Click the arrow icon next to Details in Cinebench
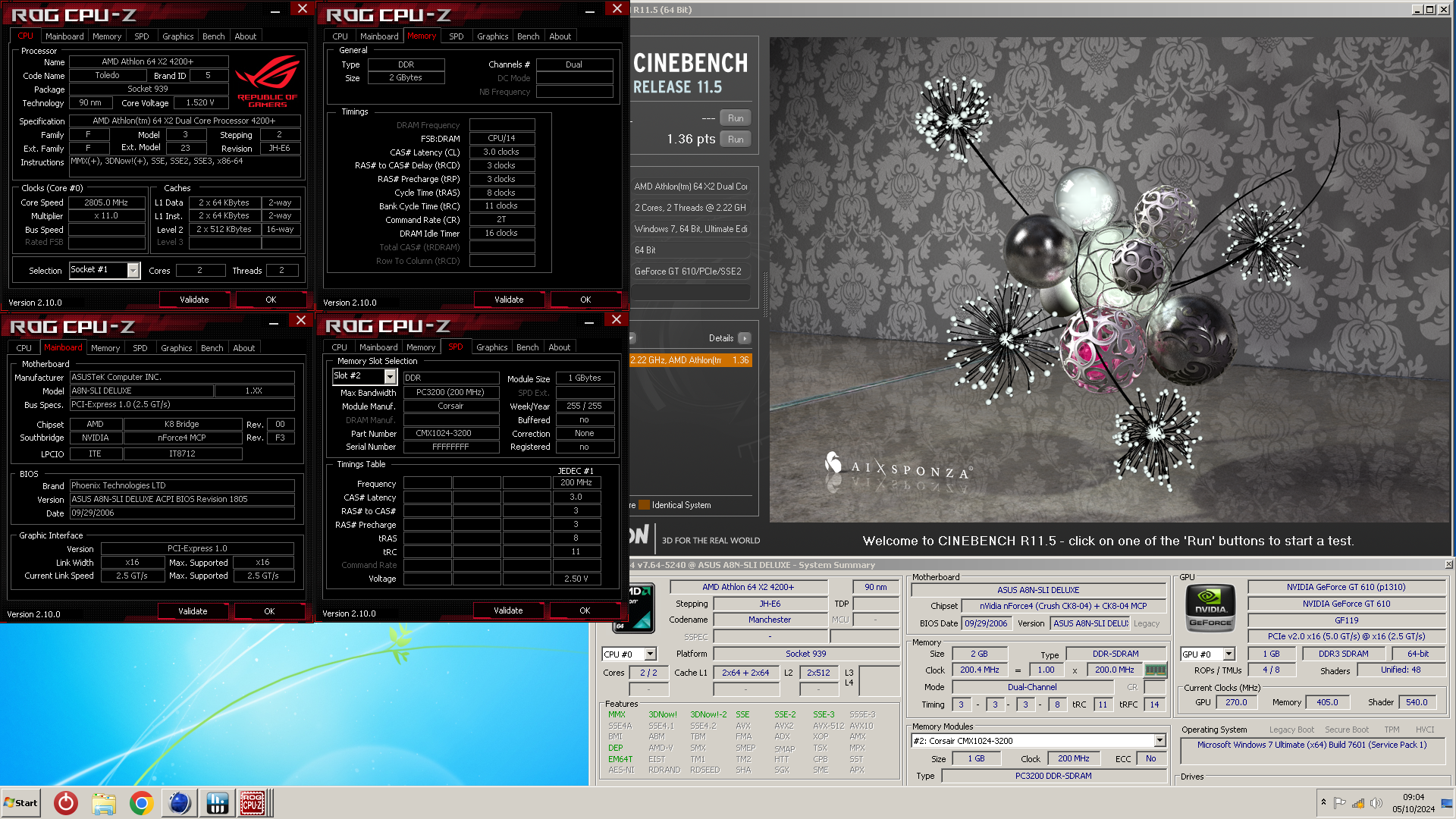 [745, 338]
